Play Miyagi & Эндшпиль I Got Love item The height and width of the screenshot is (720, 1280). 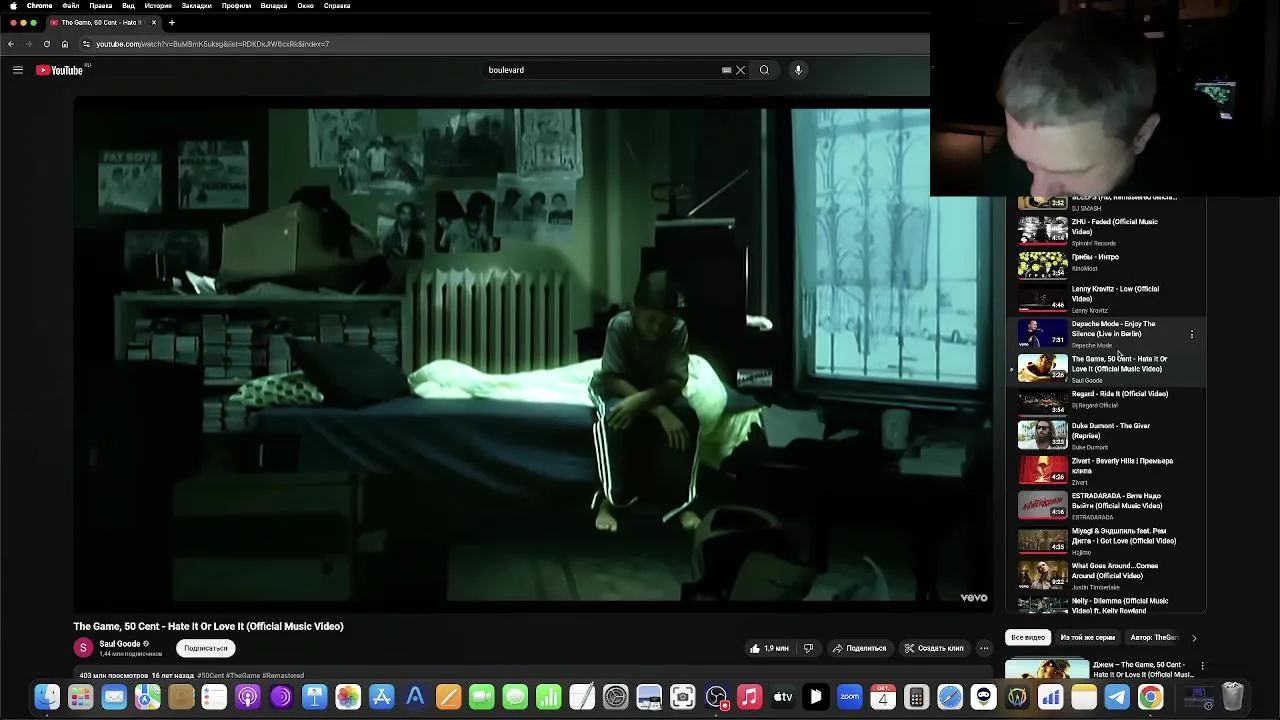1105,541
